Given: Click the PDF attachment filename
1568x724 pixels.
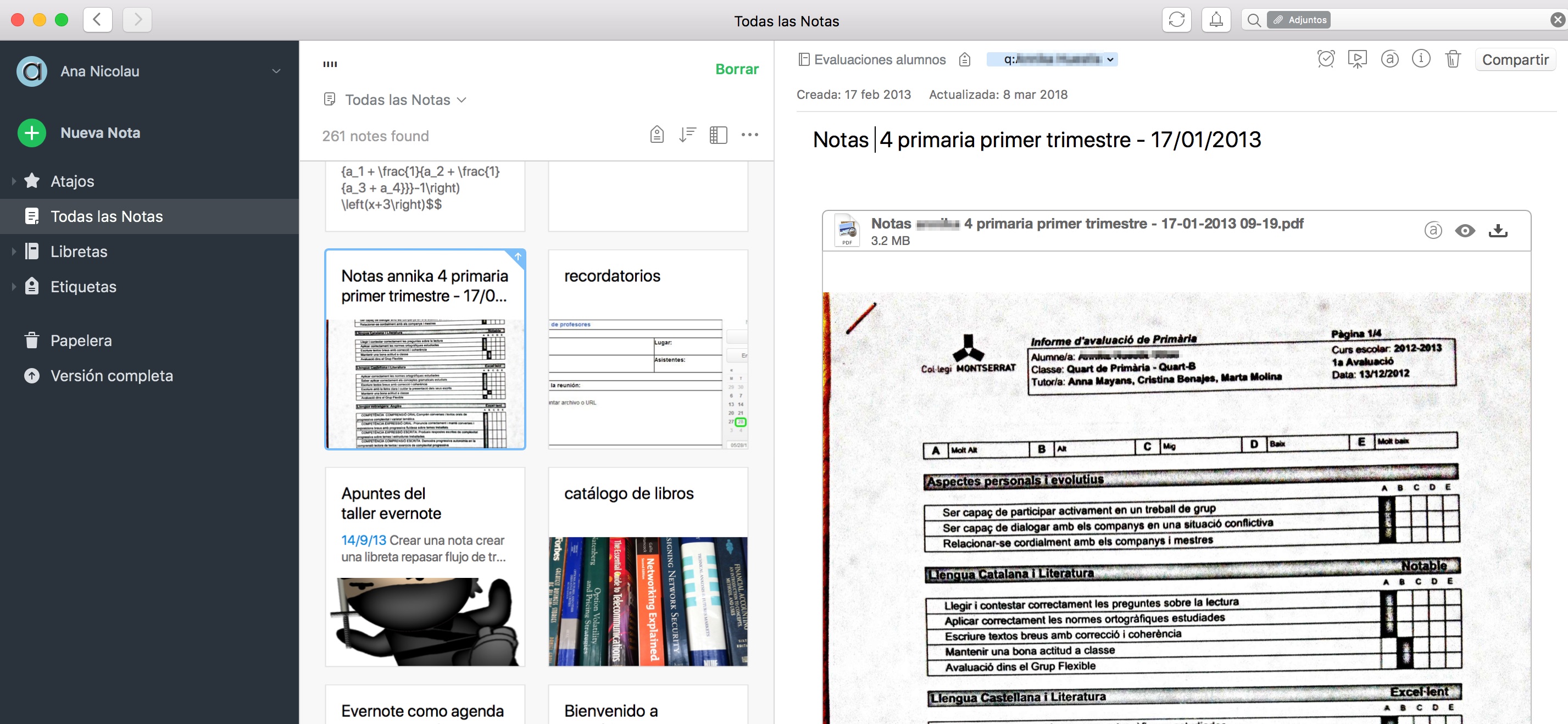Looking at the screenshot, I should coord(1087,223).
